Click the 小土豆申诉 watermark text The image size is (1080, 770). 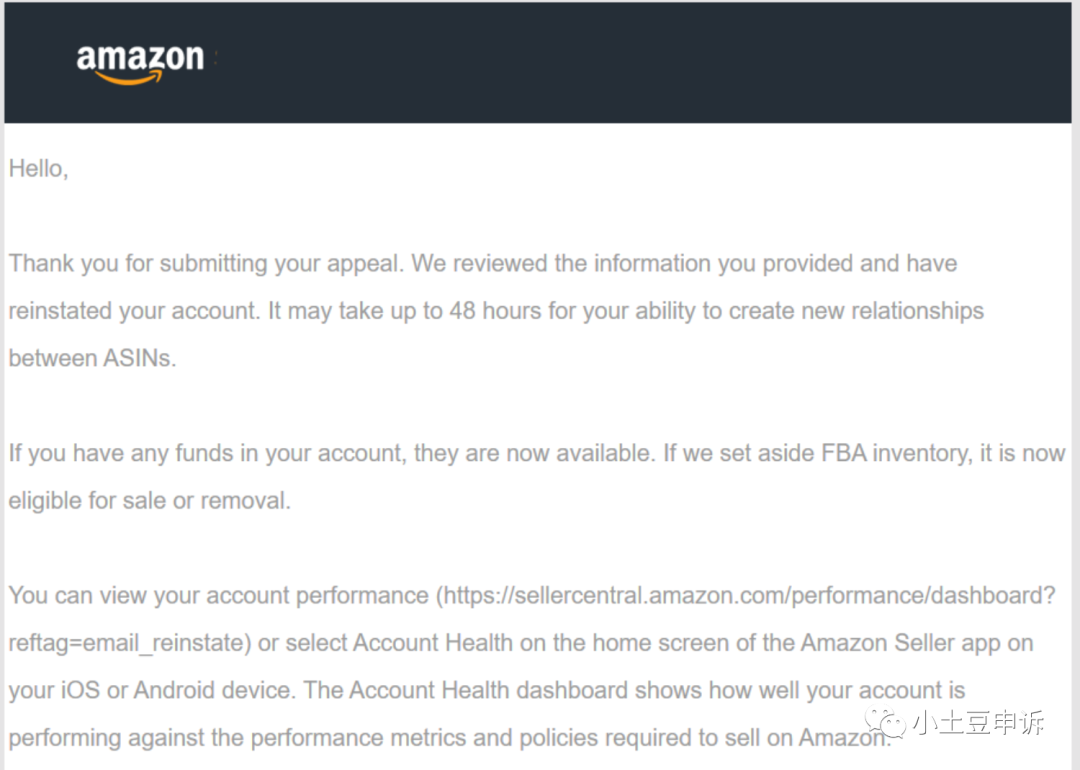(x=979, y=722)
